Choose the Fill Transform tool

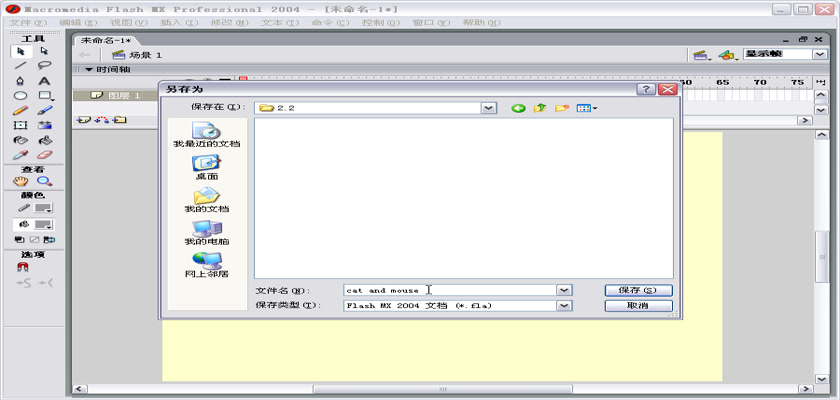click(44, 125)
